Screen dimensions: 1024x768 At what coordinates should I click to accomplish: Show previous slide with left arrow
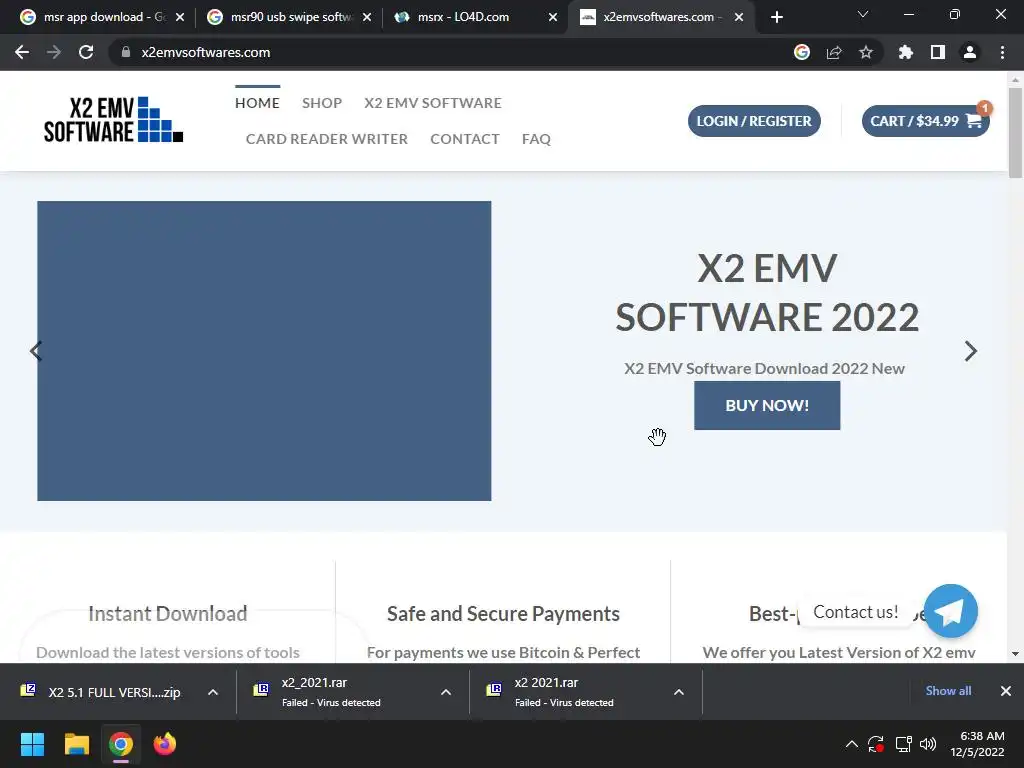pos(36,351)
